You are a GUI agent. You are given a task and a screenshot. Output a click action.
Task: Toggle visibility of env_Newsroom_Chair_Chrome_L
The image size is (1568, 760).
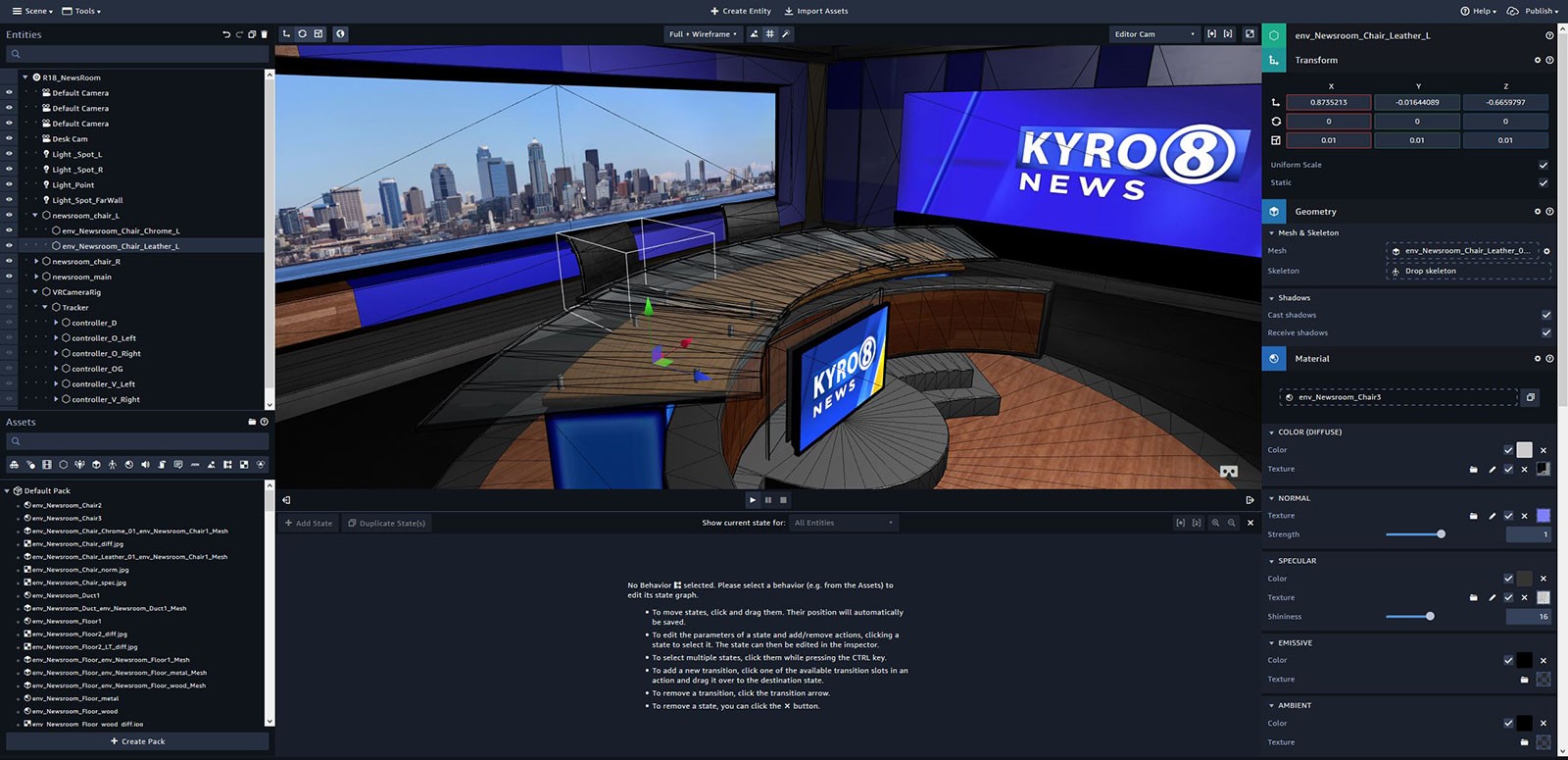click(x=9, y=230)
